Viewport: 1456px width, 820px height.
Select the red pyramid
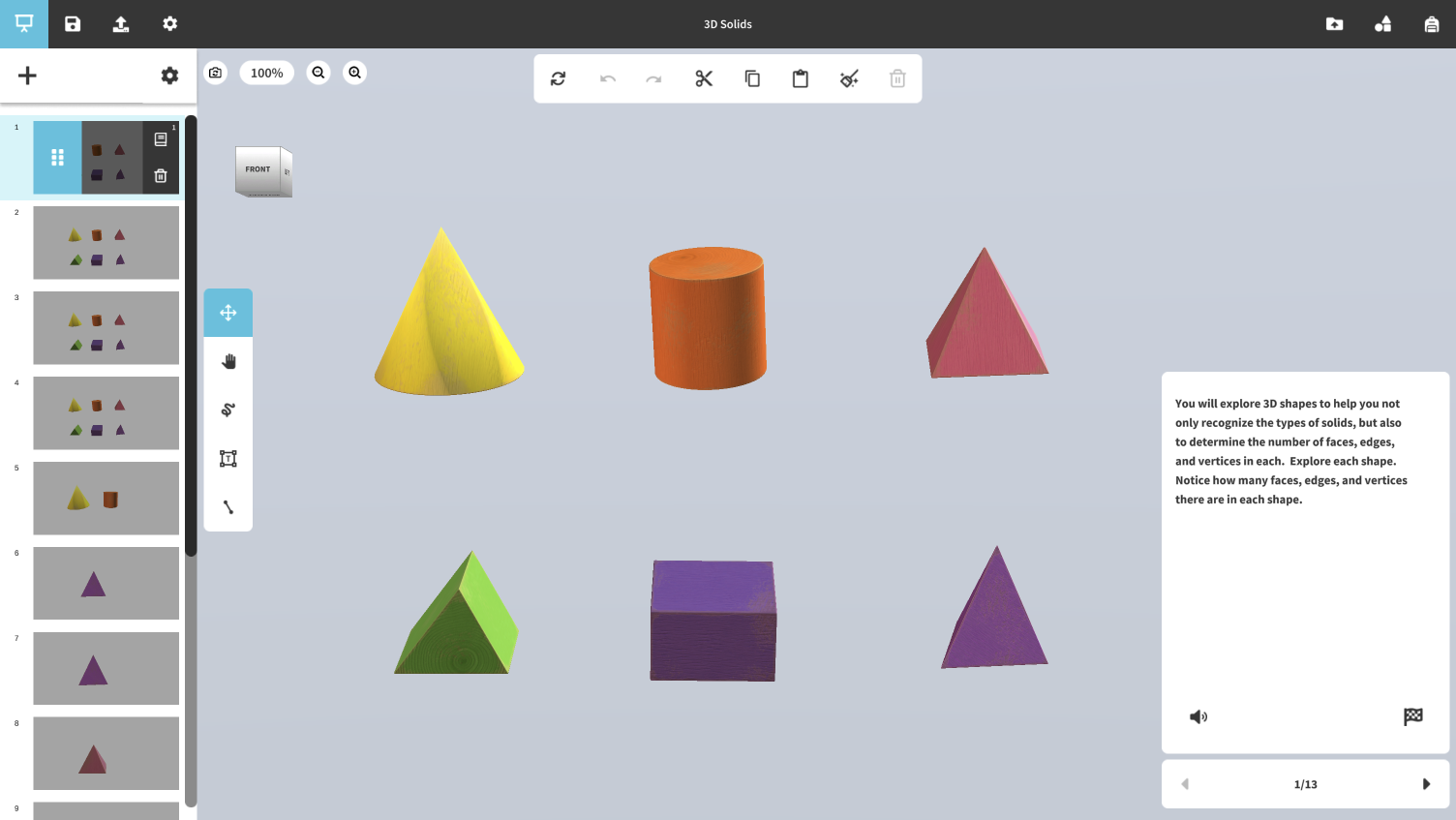coord(986,315)
